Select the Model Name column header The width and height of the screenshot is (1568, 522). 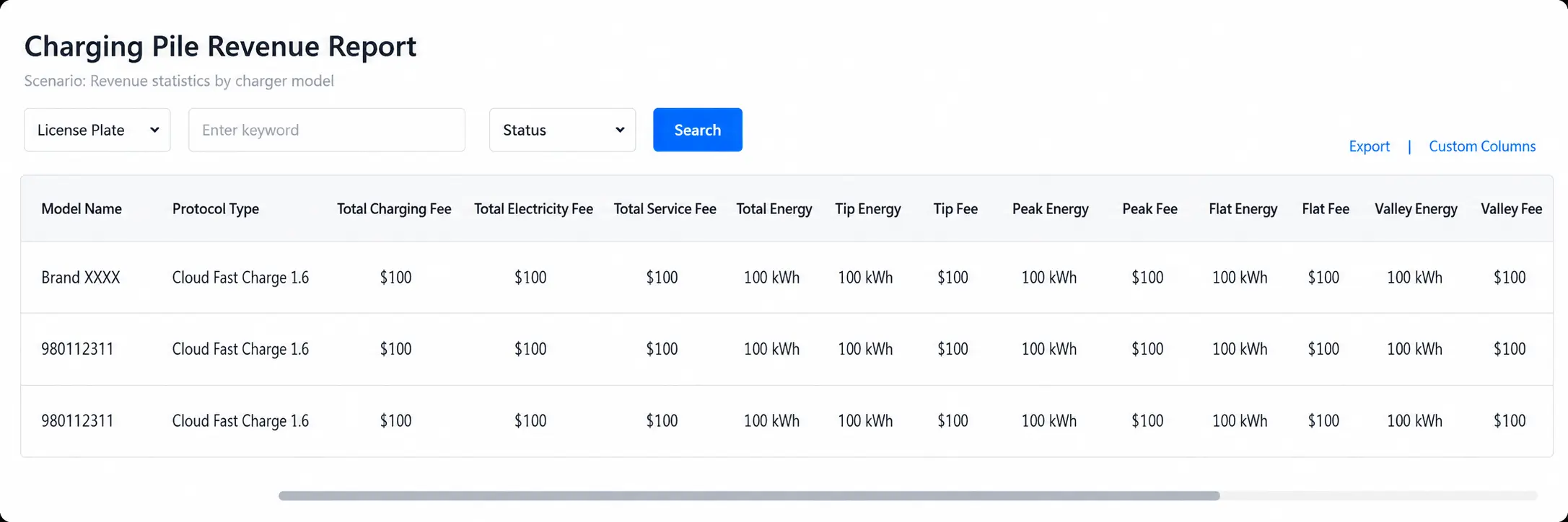tap(82, 209)
